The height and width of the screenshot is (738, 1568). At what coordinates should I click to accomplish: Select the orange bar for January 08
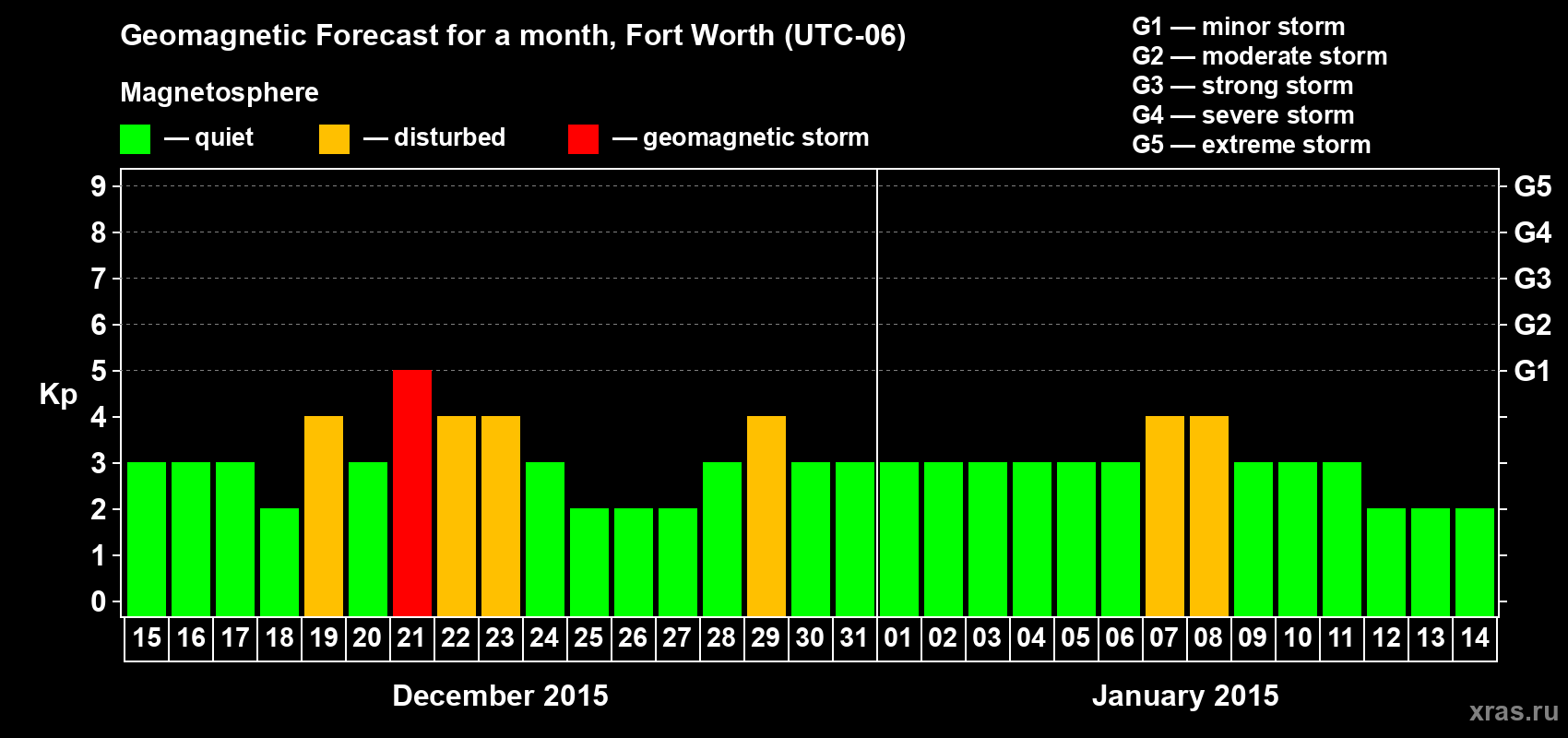tap(1209, 516)
